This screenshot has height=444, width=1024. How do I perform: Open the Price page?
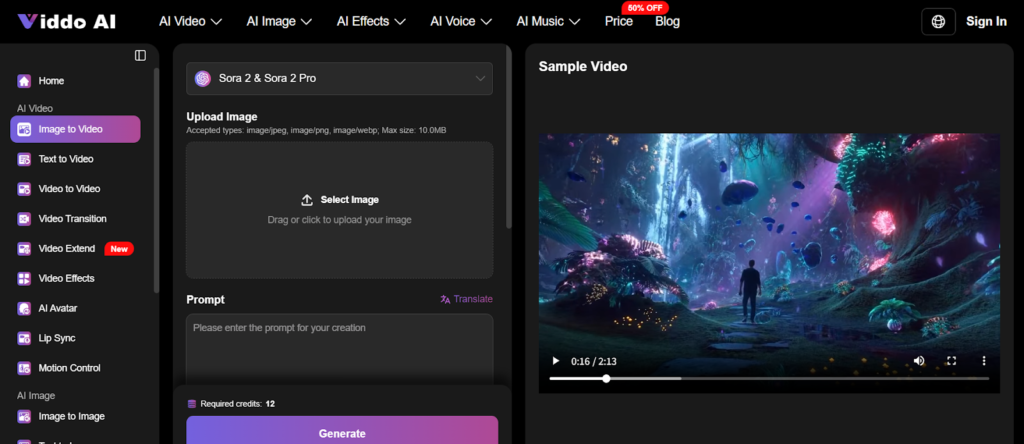(x=618, y=21)
